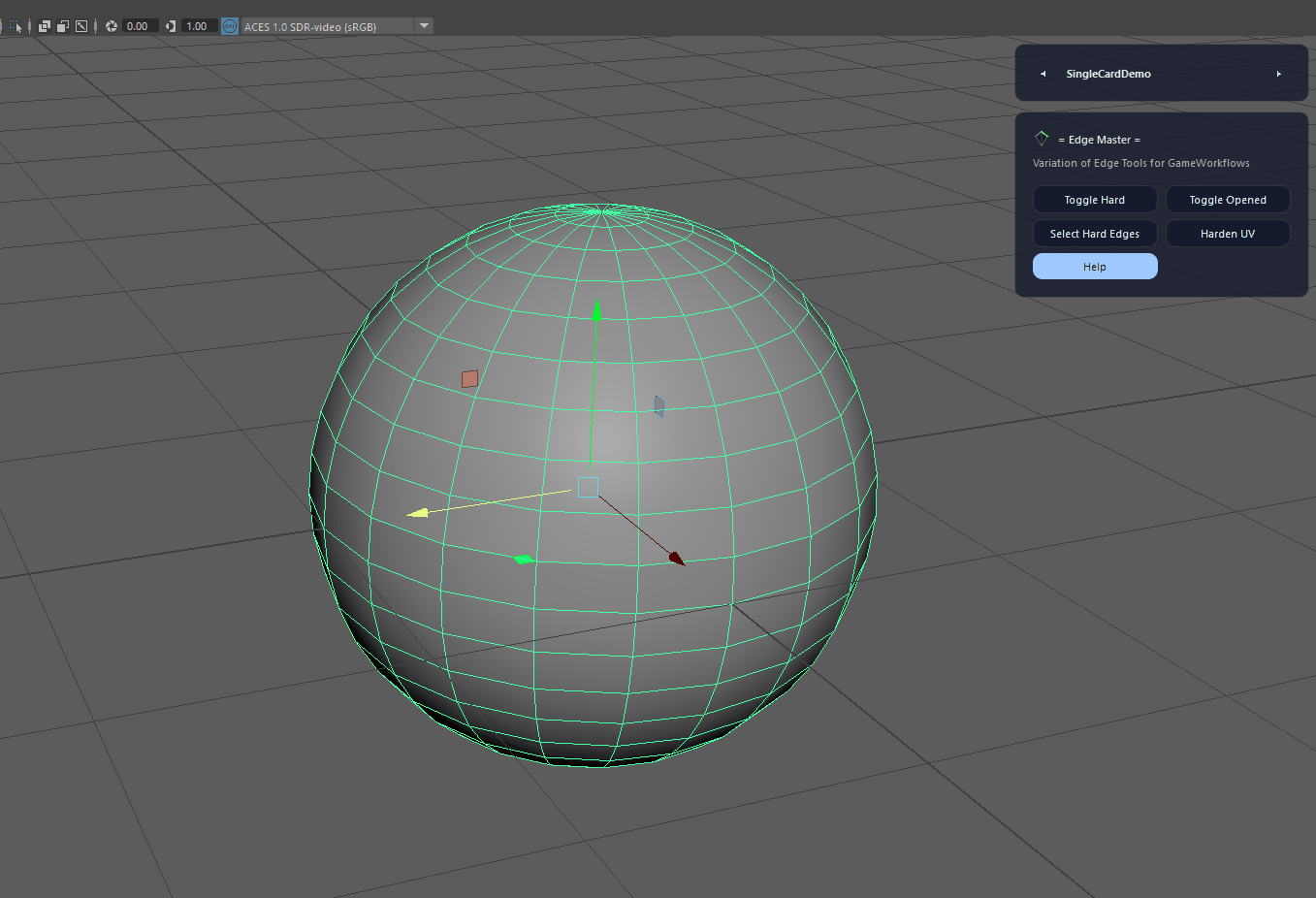This screenshot has height=898, width=1316.
Task: Go to next card with right arrow
Action: (x=1279, y=74)
